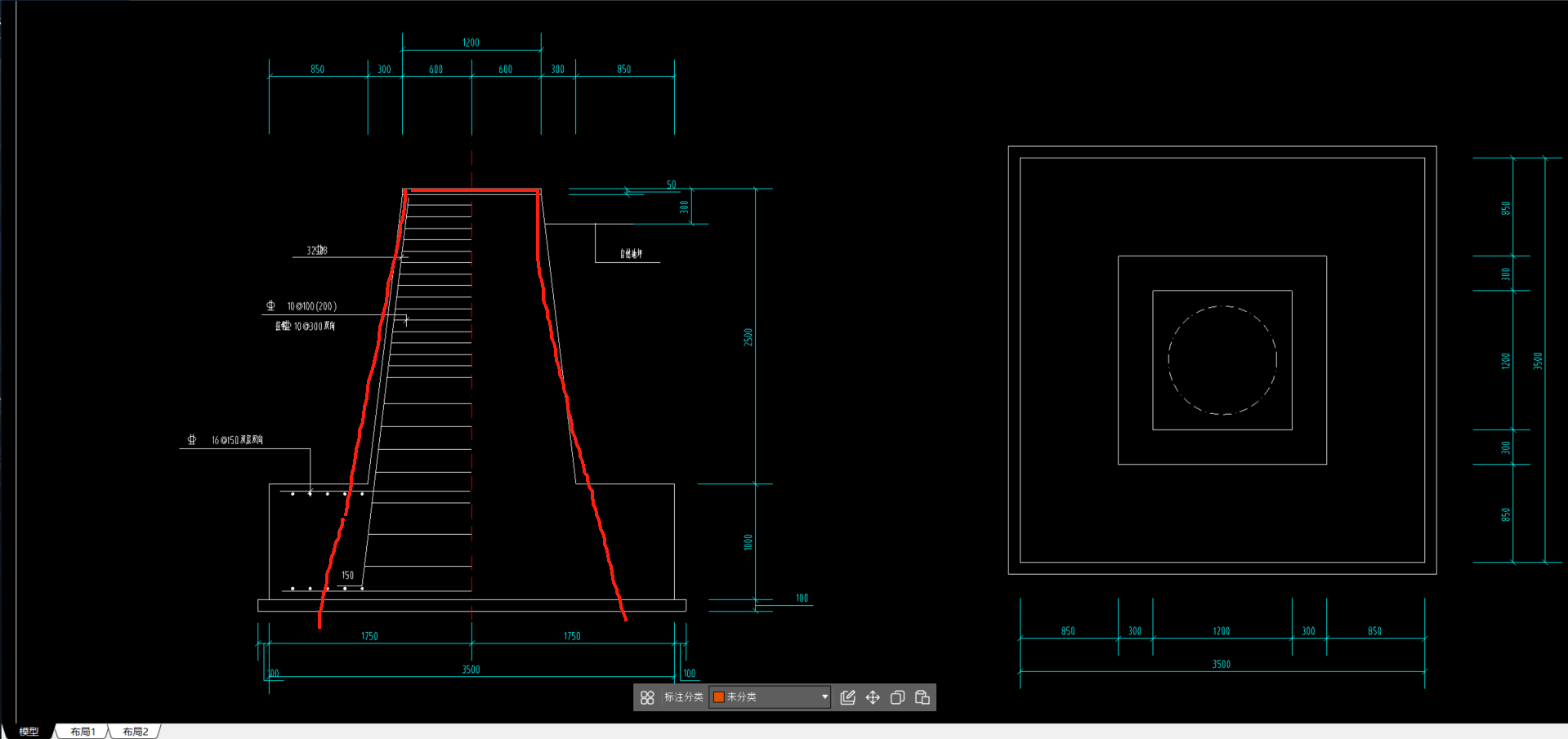1568x739 pixels.
Task: Open the 未分类 category dropdown
Action: [771, 697]
